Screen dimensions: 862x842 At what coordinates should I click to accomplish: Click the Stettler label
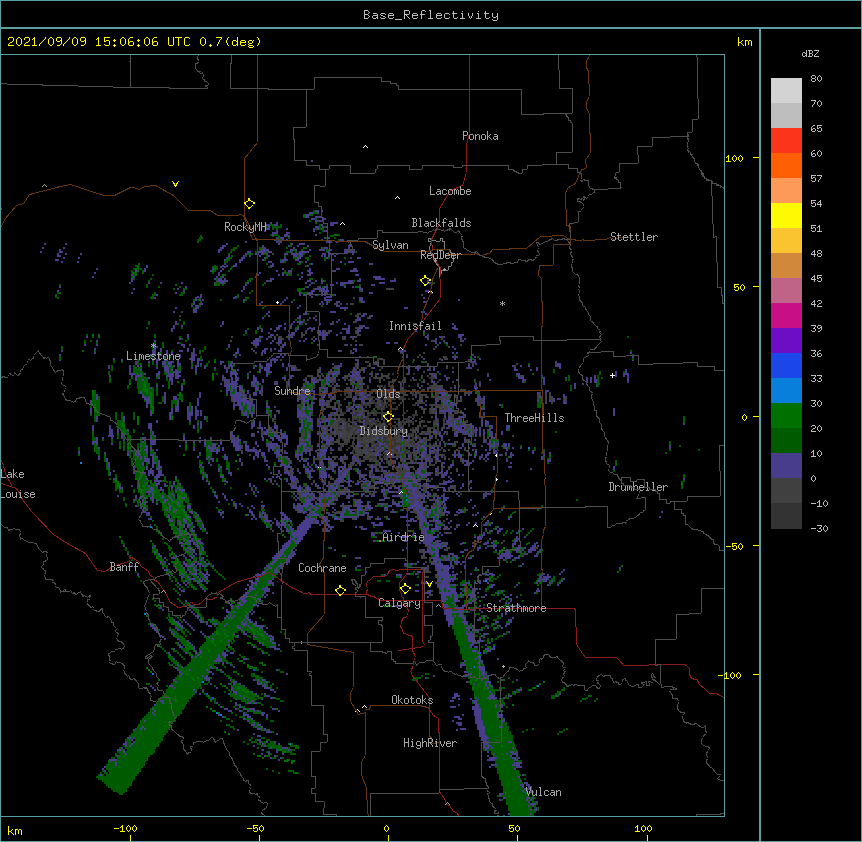pos(634,237)
